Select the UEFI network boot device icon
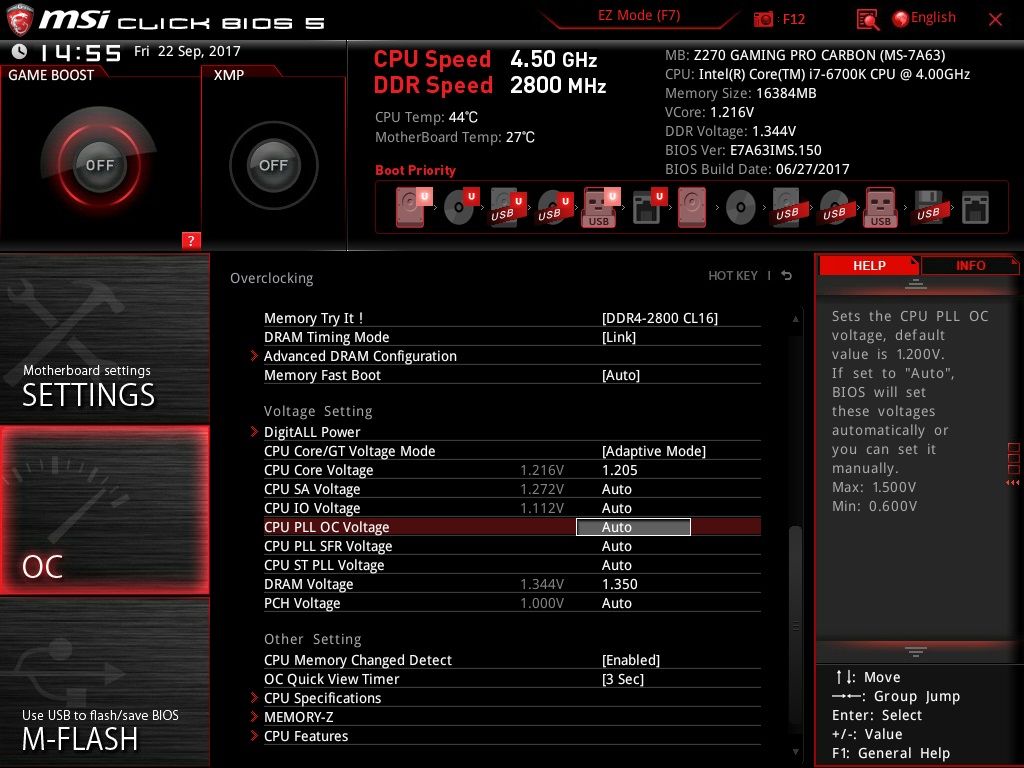Image resolution: width=1024 pixels, height=768 pixels. point(648,207)
